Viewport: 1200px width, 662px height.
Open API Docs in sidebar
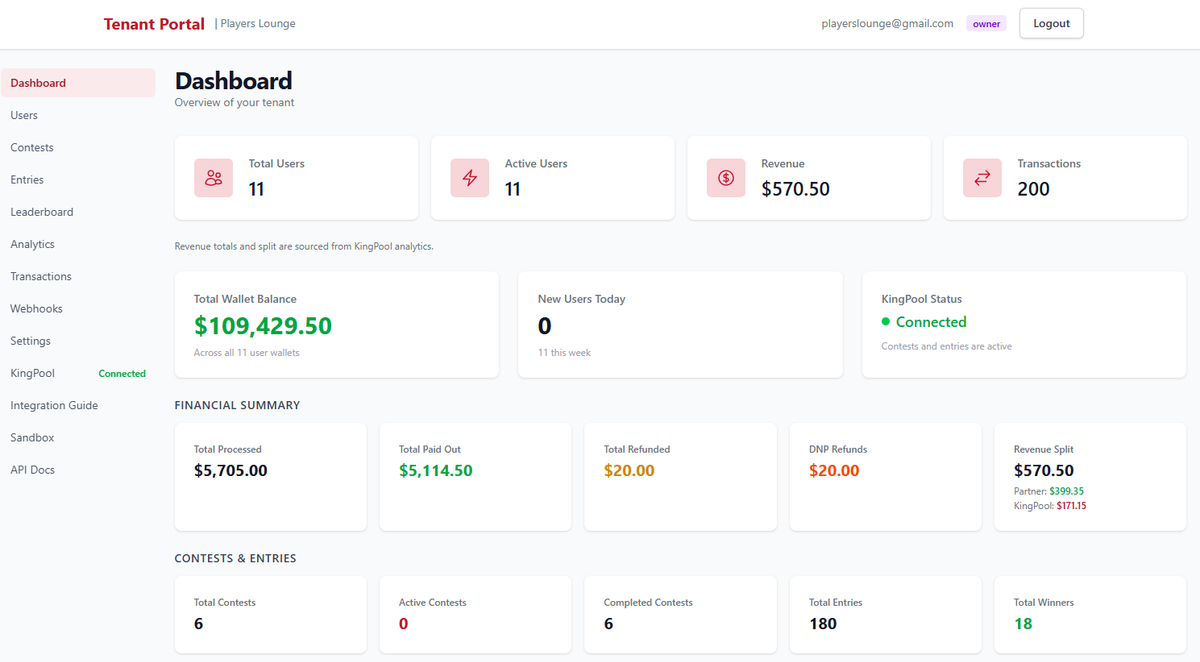coord(78,470)
